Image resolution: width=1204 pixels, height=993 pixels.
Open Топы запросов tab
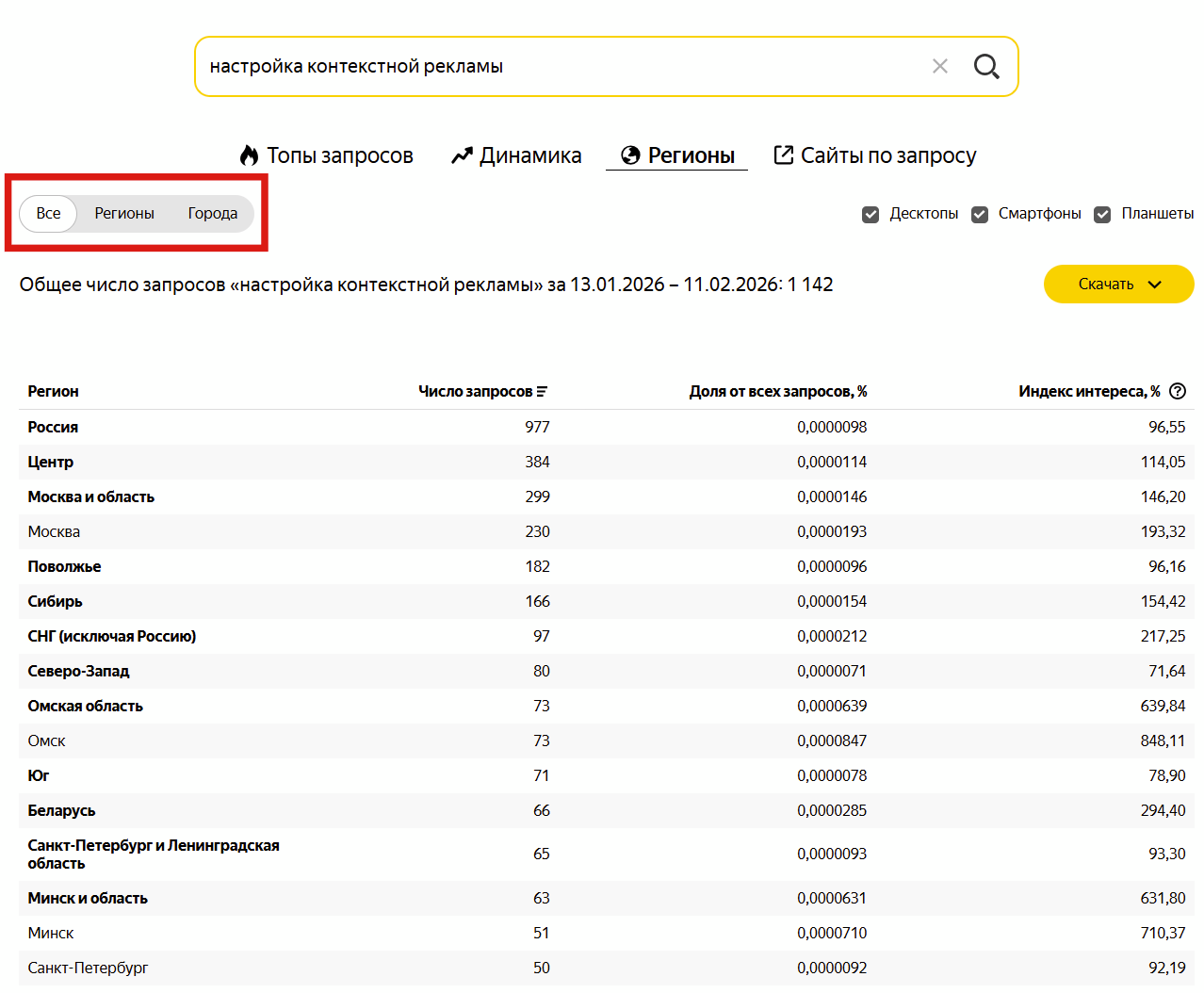point(327,155)
